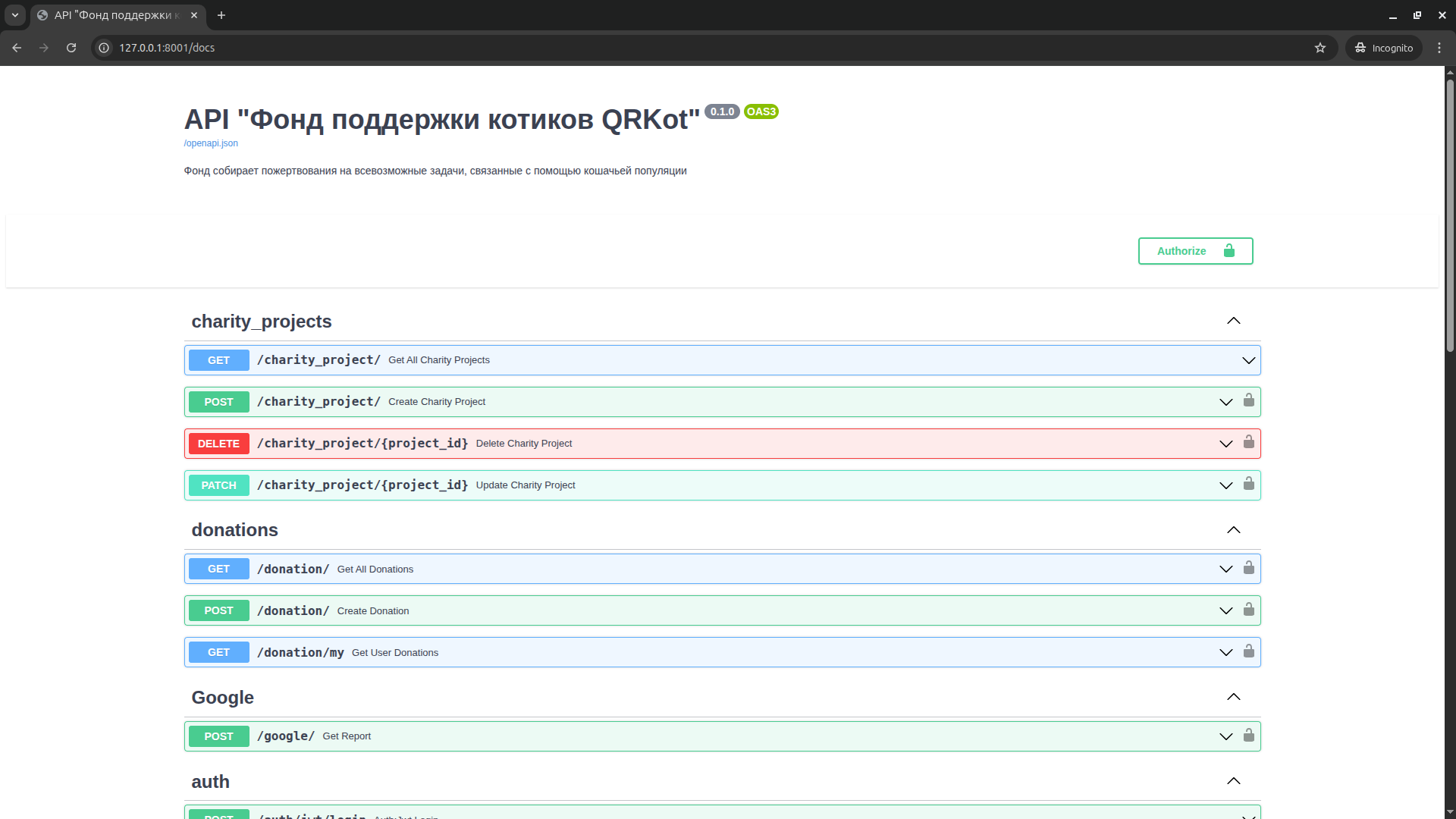Click the lock icon on Update Charity Project row
This screenshot has height=819, width=1456.
[x=1249, y=485]
